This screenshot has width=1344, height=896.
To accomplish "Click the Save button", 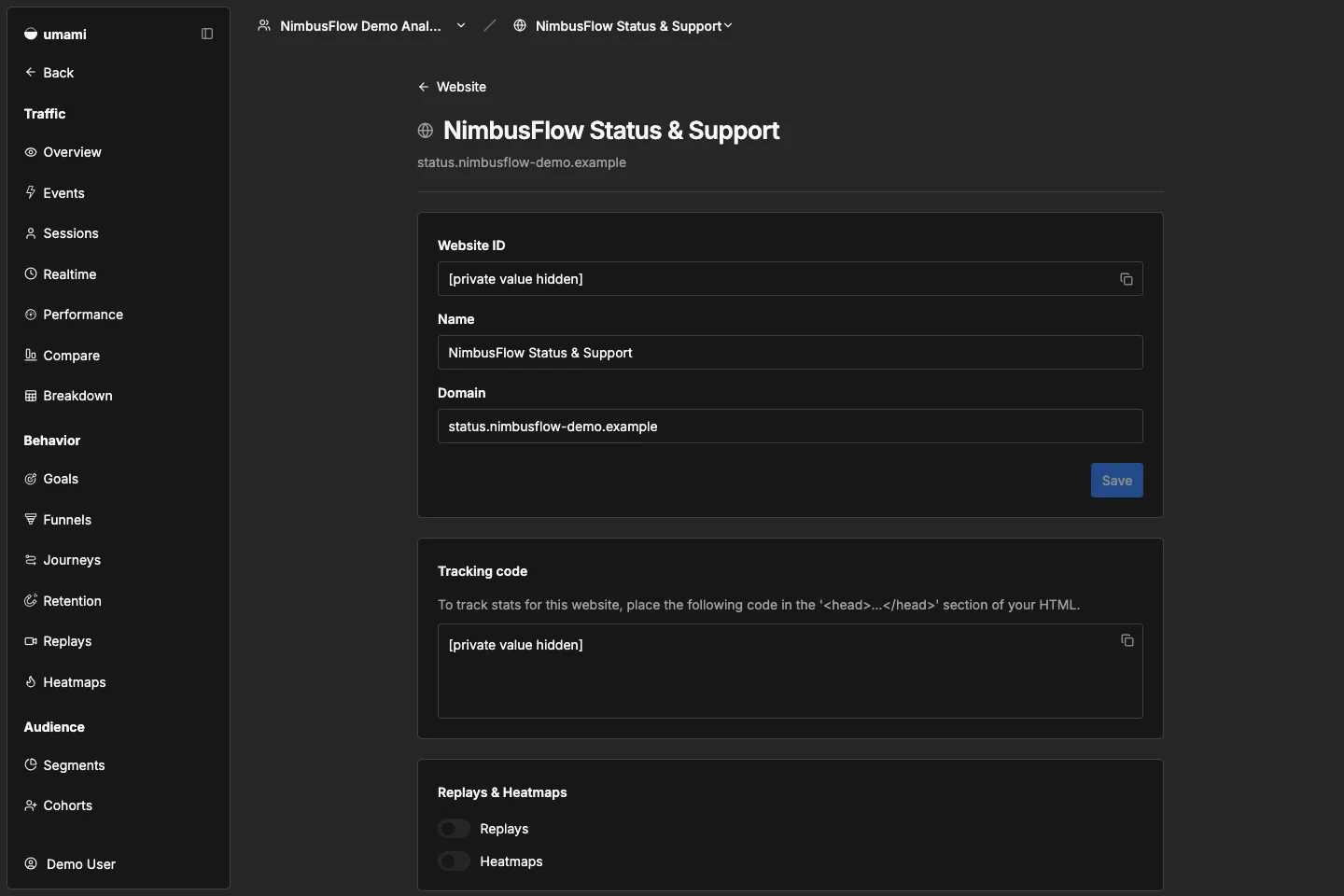I will 1116,481.
